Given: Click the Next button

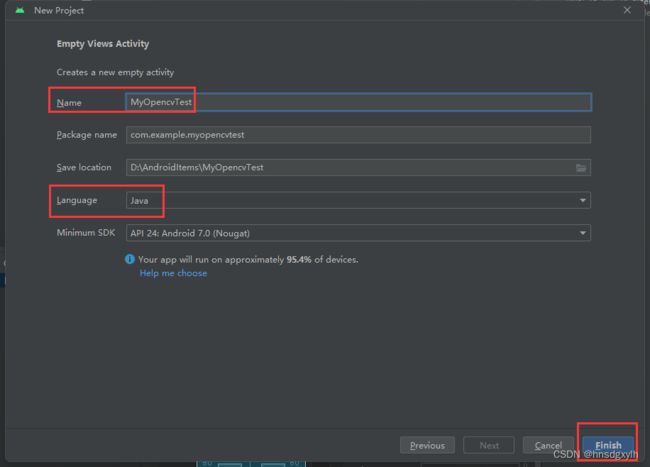Looking at the screenshot, I should (x=489, y=445).
